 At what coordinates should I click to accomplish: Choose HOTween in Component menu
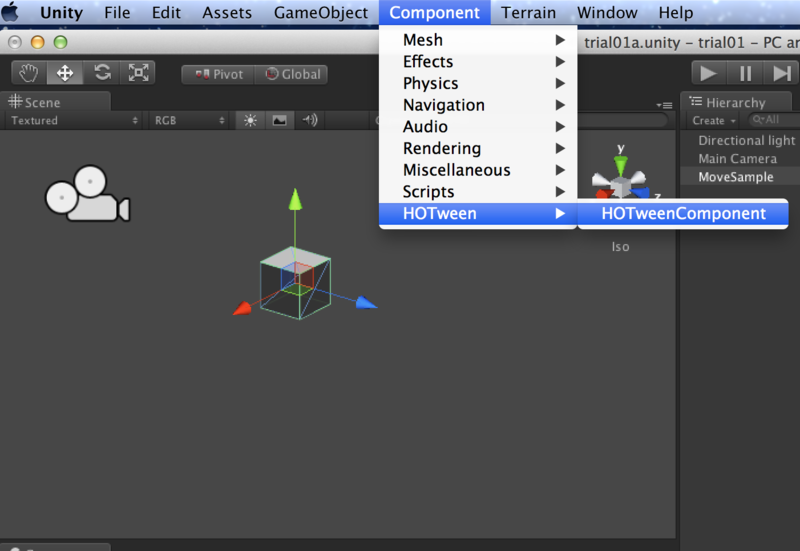click(478, 213)
